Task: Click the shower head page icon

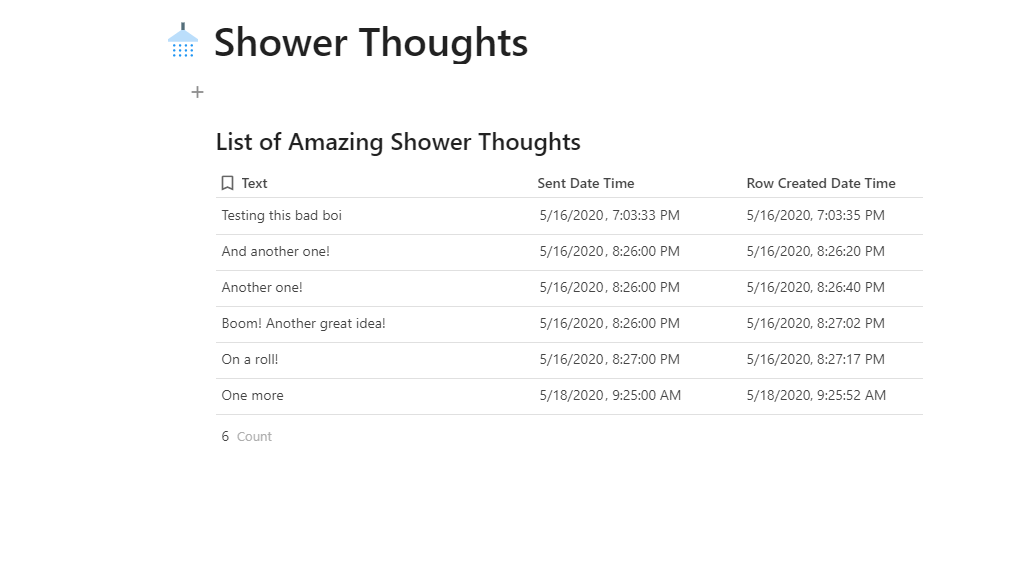Action: 183,41
